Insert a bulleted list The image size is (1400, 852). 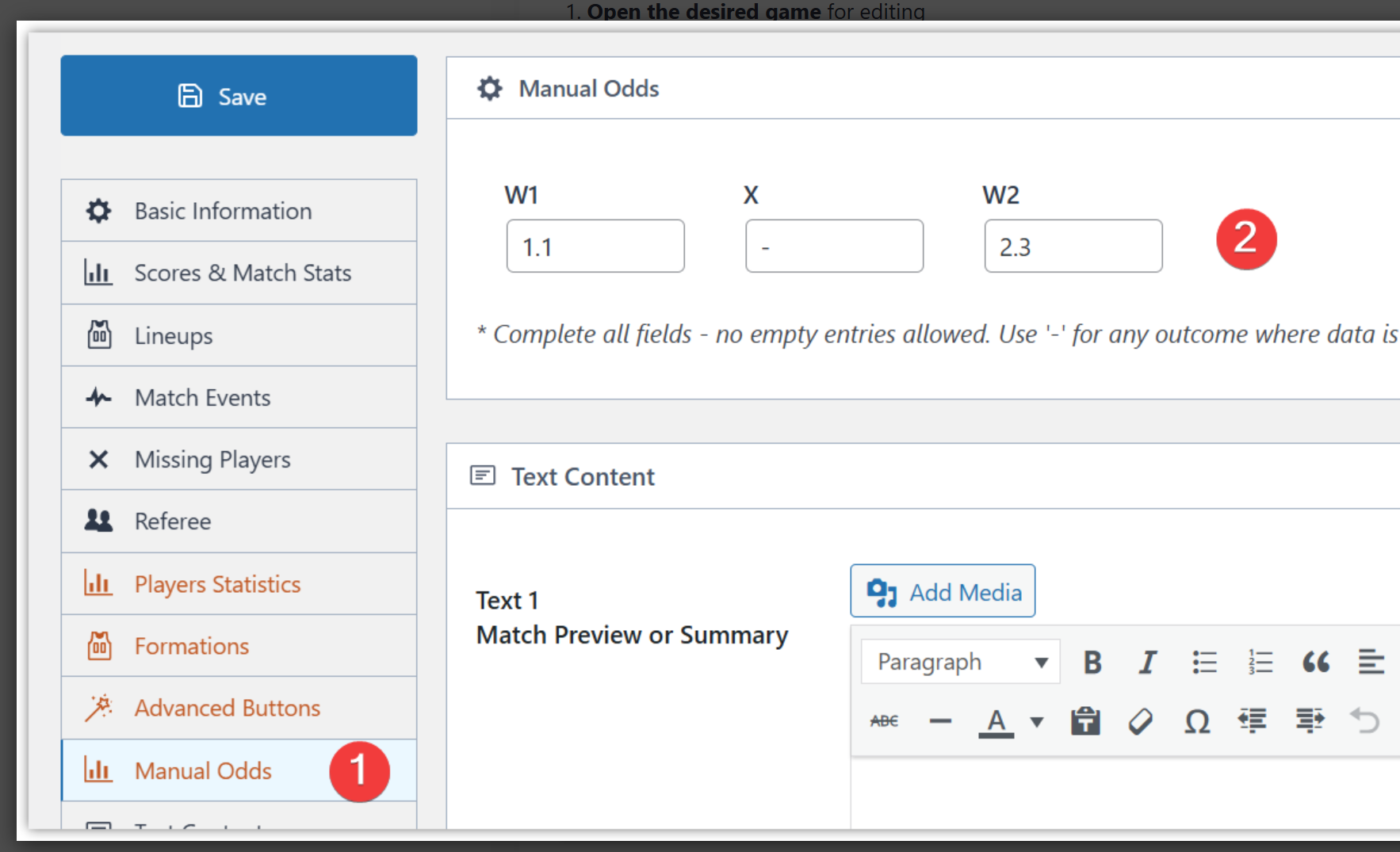(1204, 662)
